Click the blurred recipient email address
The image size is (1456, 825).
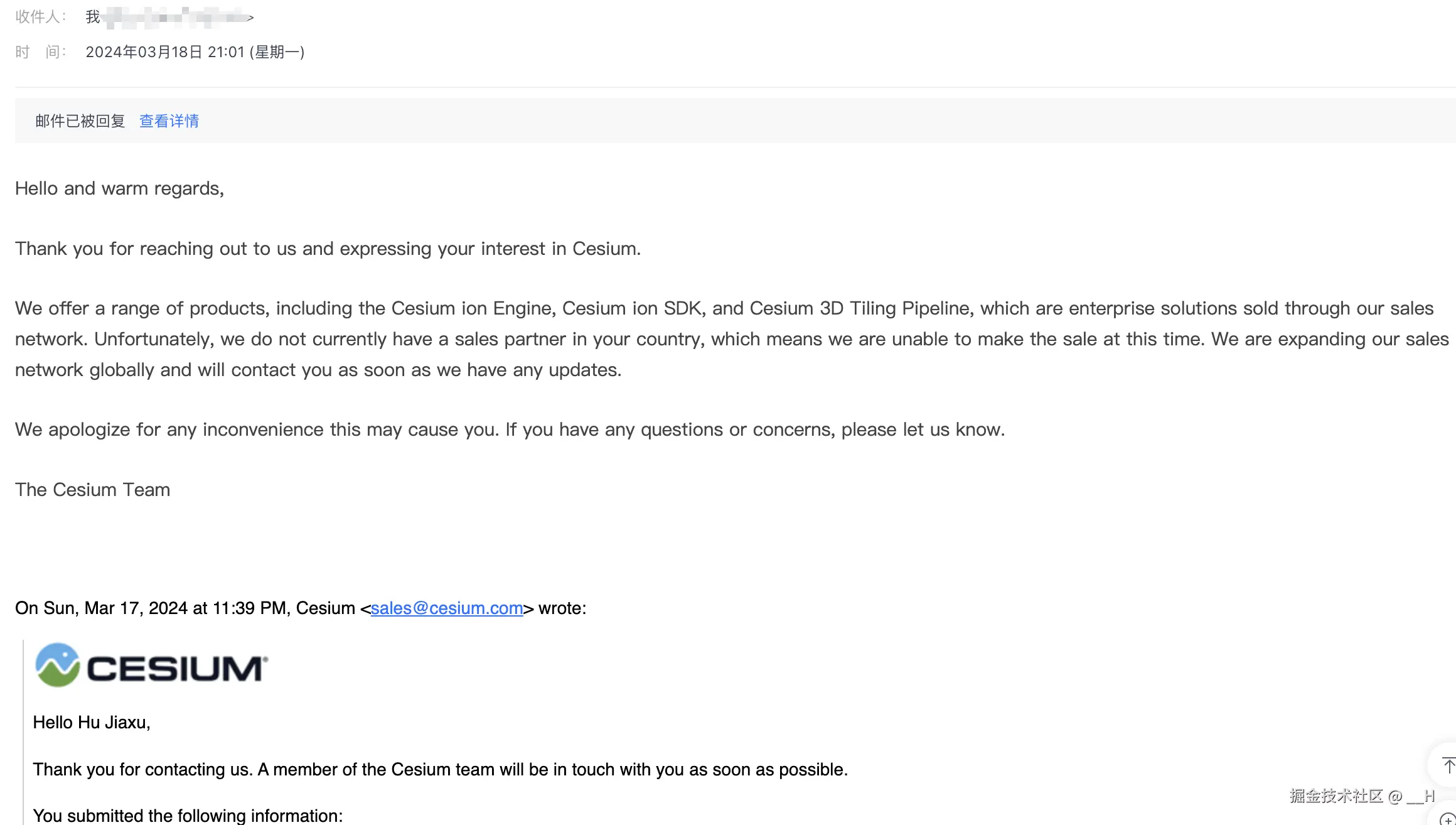[x=178, y=17]
